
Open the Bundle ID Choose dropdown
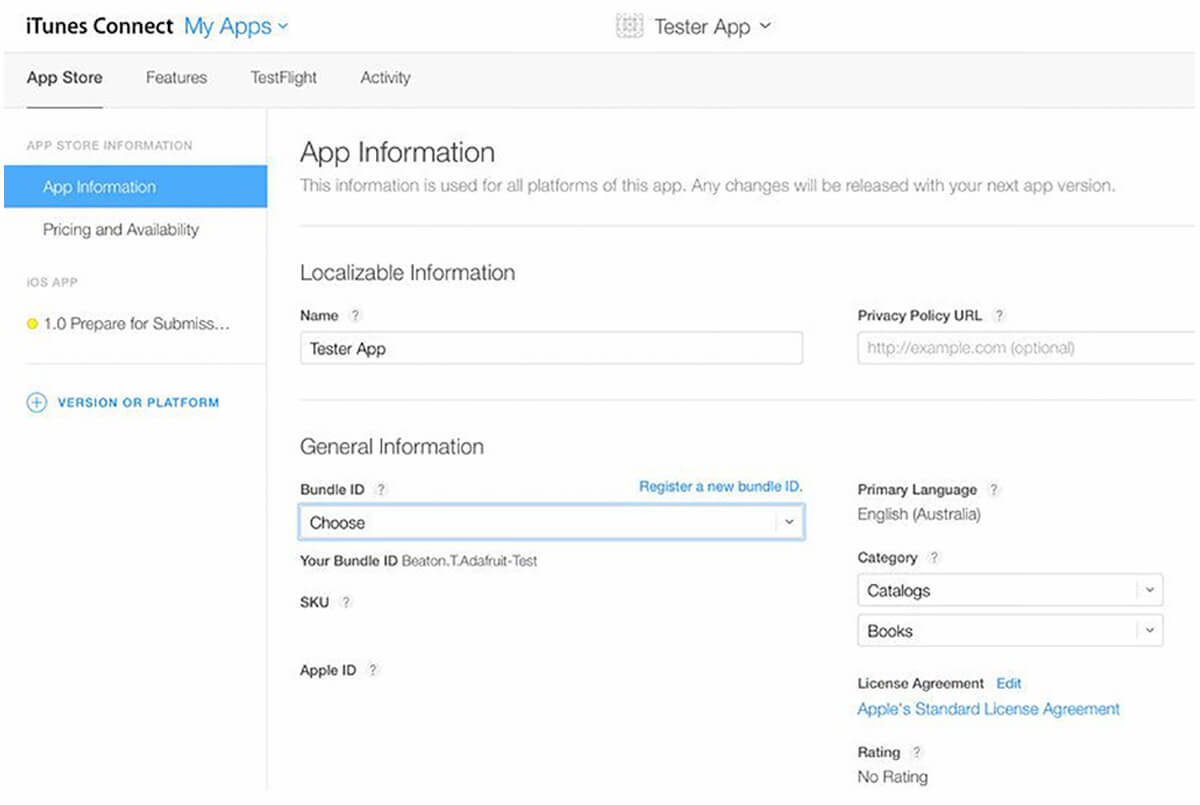point(551,522)
